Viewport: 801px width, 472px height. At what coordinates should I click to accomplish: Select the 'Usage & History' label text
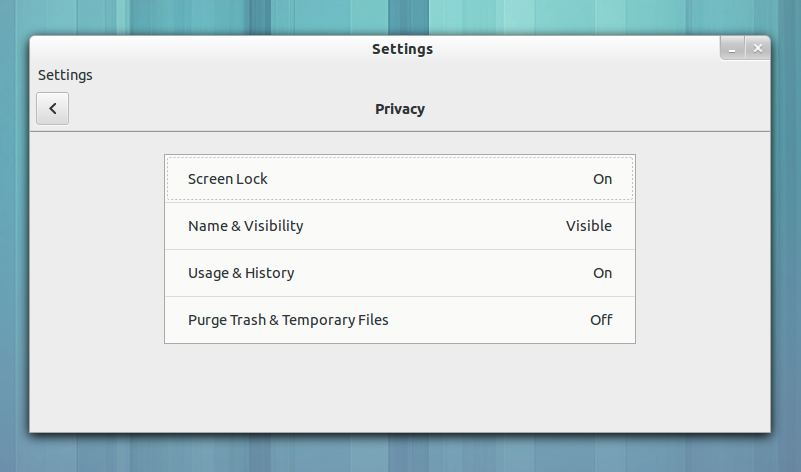point(241,273)
